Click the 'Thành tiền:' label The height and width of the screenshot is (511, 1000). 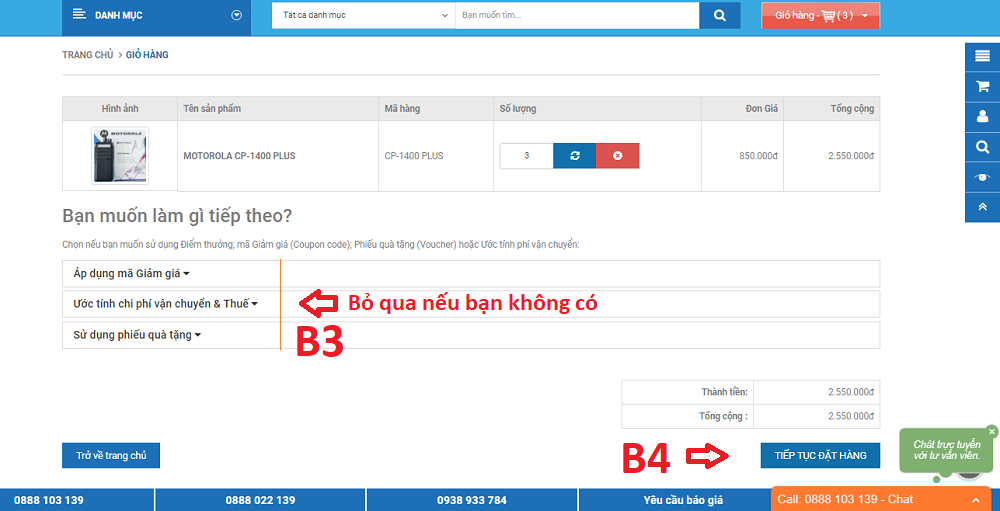(724, 392)
